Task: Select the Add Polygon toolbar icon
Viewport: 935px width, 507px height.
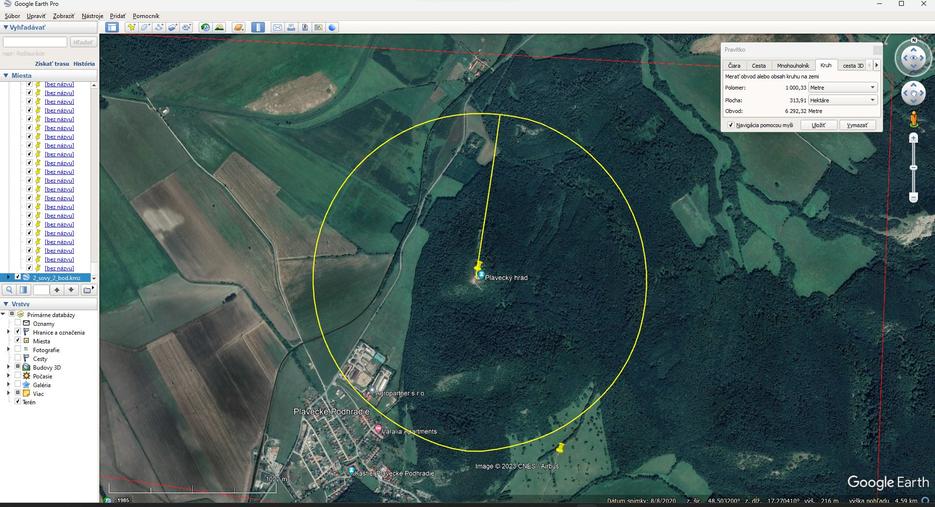Action: [x=145, y=27]
